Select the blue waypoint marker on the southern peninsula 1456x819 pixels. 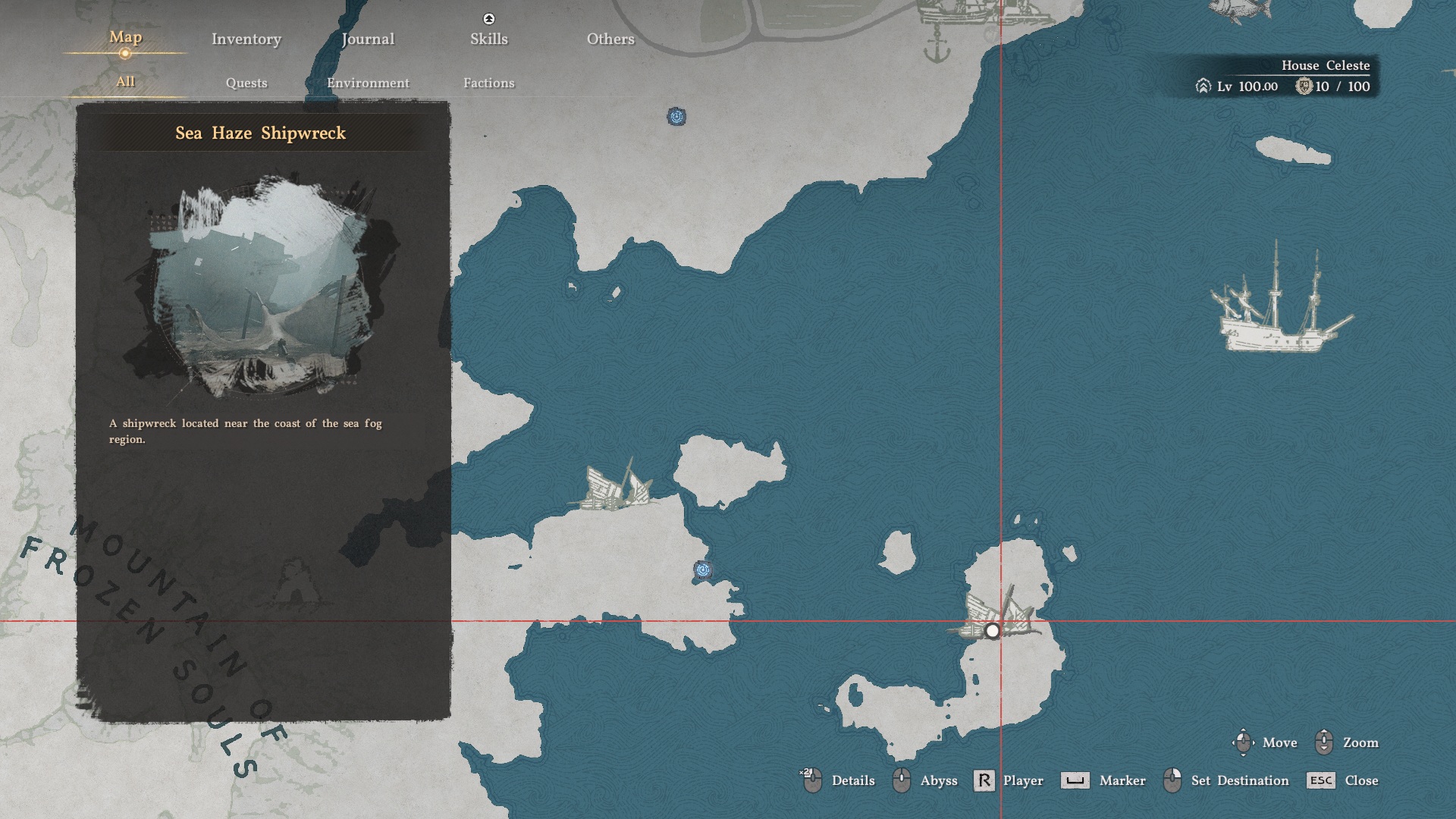click(703, 570)
